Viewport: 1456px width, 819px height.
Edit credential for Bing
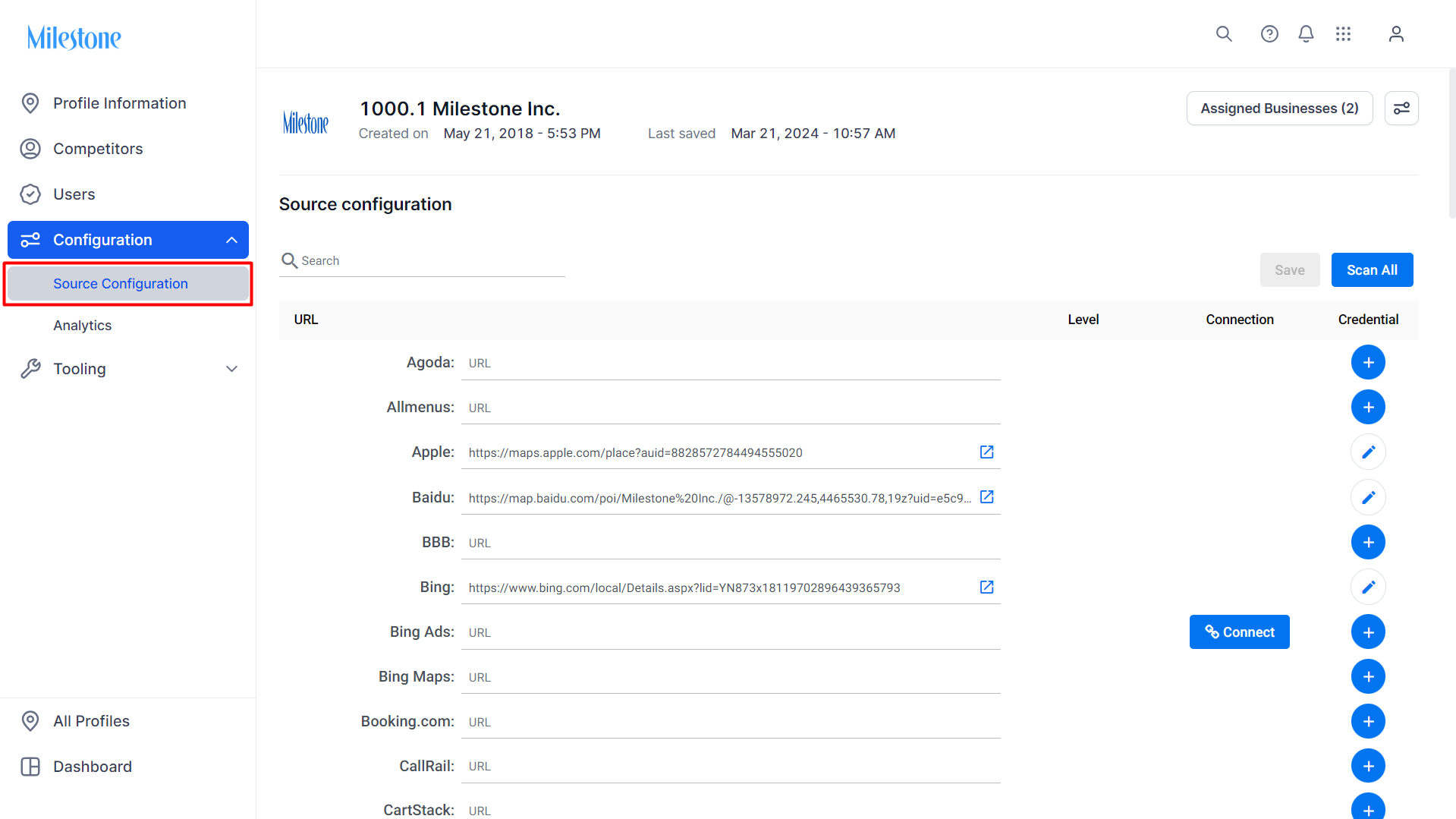[1368, 587]
